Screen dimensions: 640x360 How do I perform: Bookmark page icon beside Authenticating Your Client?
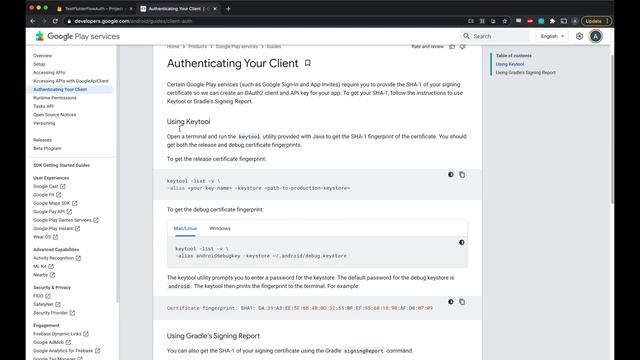[307, 63]
